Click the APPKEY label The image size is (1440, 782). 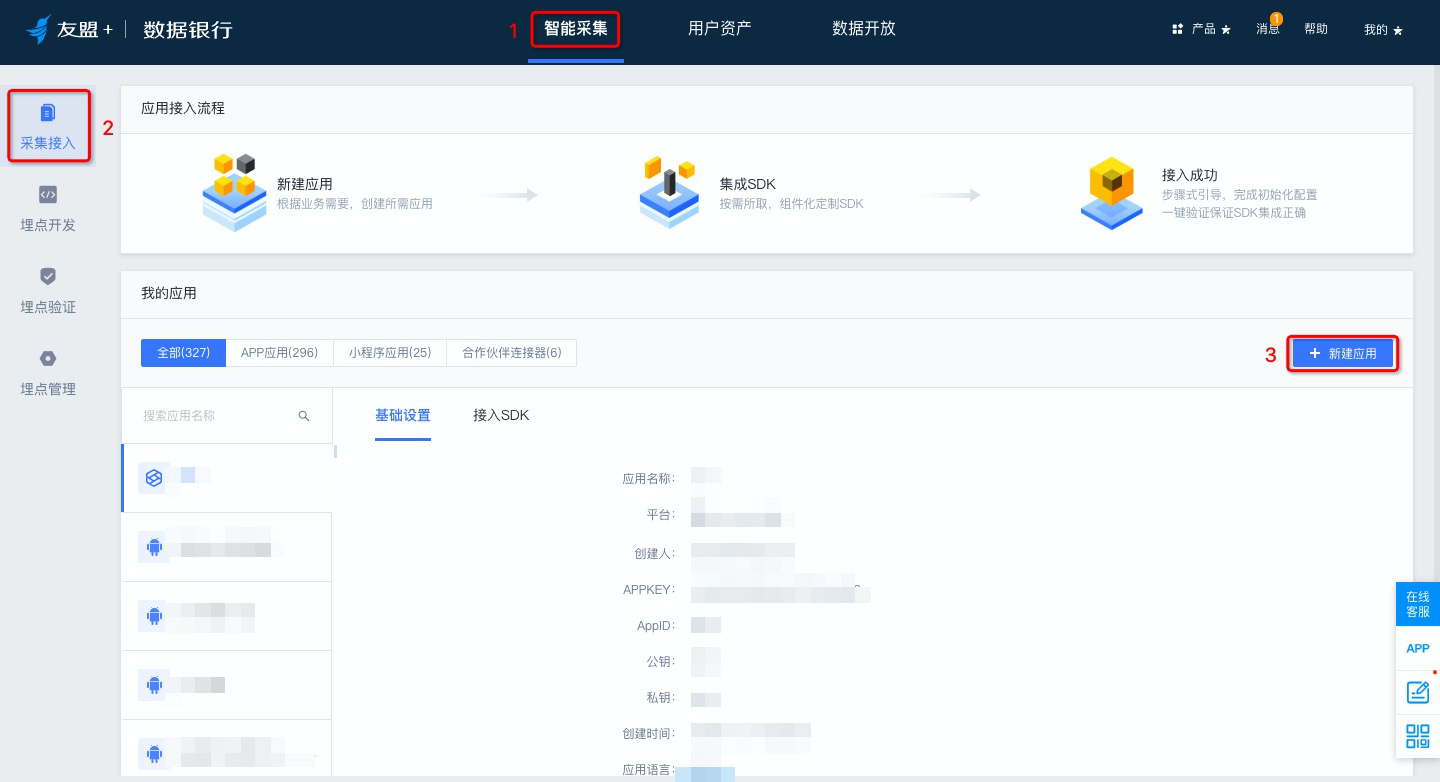tap(649, 589)
